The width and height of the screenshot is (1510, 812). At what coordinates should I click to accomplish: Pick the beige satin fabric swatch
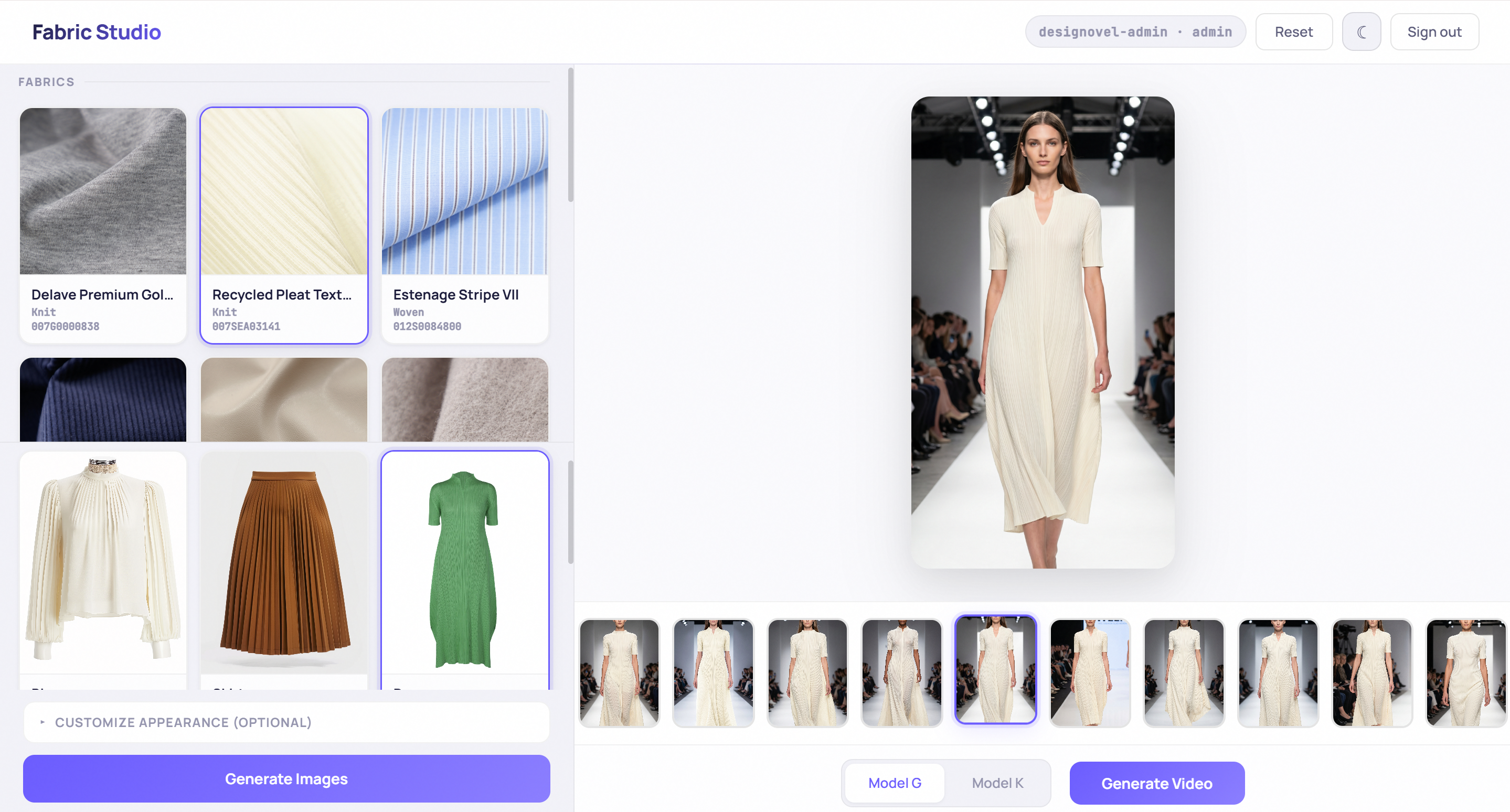[x=284, y=400]
